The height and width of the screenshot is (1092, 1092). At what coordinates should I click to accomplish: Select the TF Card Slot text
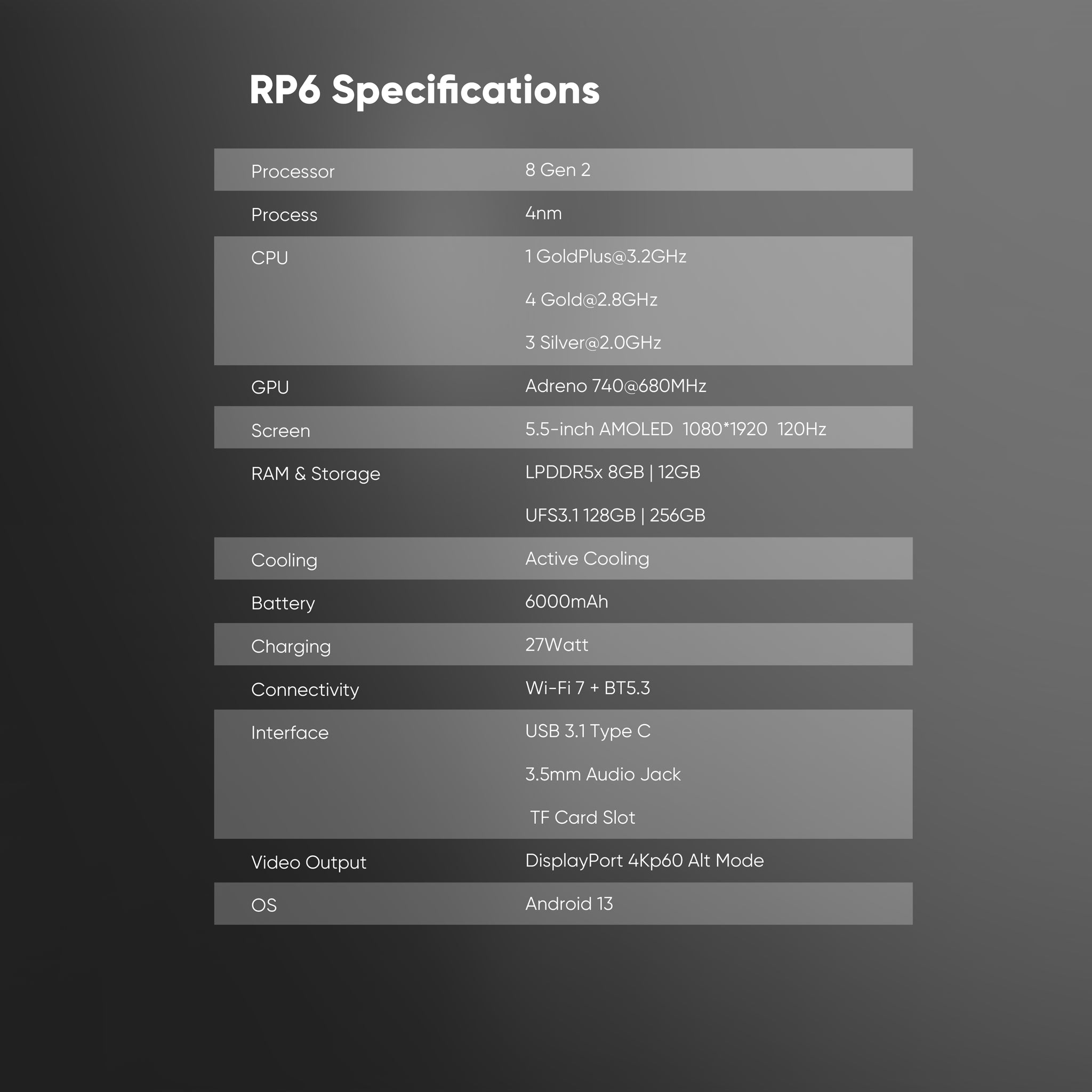tap(582, 817)
